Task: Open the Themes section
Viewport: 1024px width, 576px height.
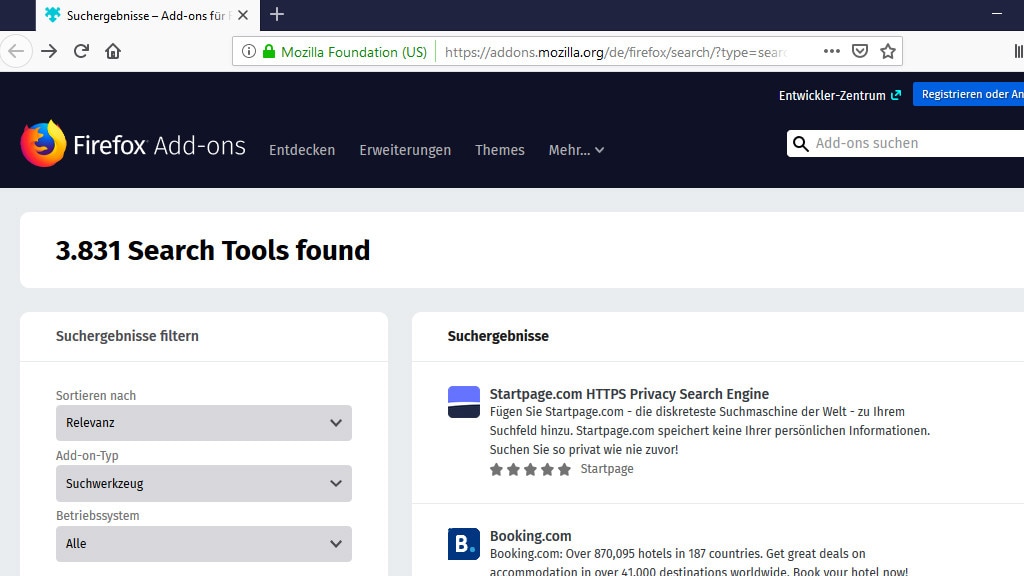Action: click(x=500, y=150)
